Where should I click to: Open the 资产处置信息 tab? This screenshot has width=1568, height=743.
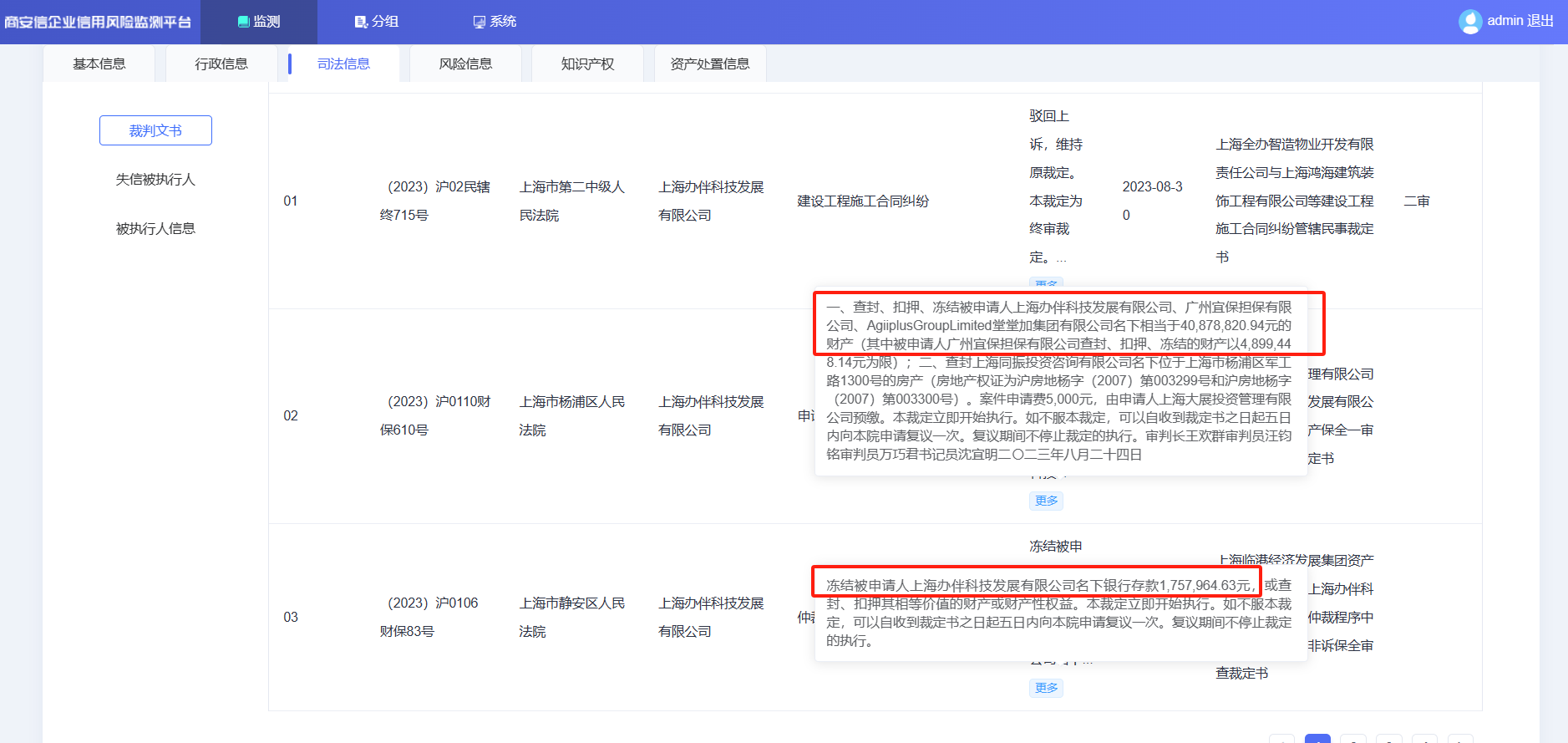click(x=709, y=64)
